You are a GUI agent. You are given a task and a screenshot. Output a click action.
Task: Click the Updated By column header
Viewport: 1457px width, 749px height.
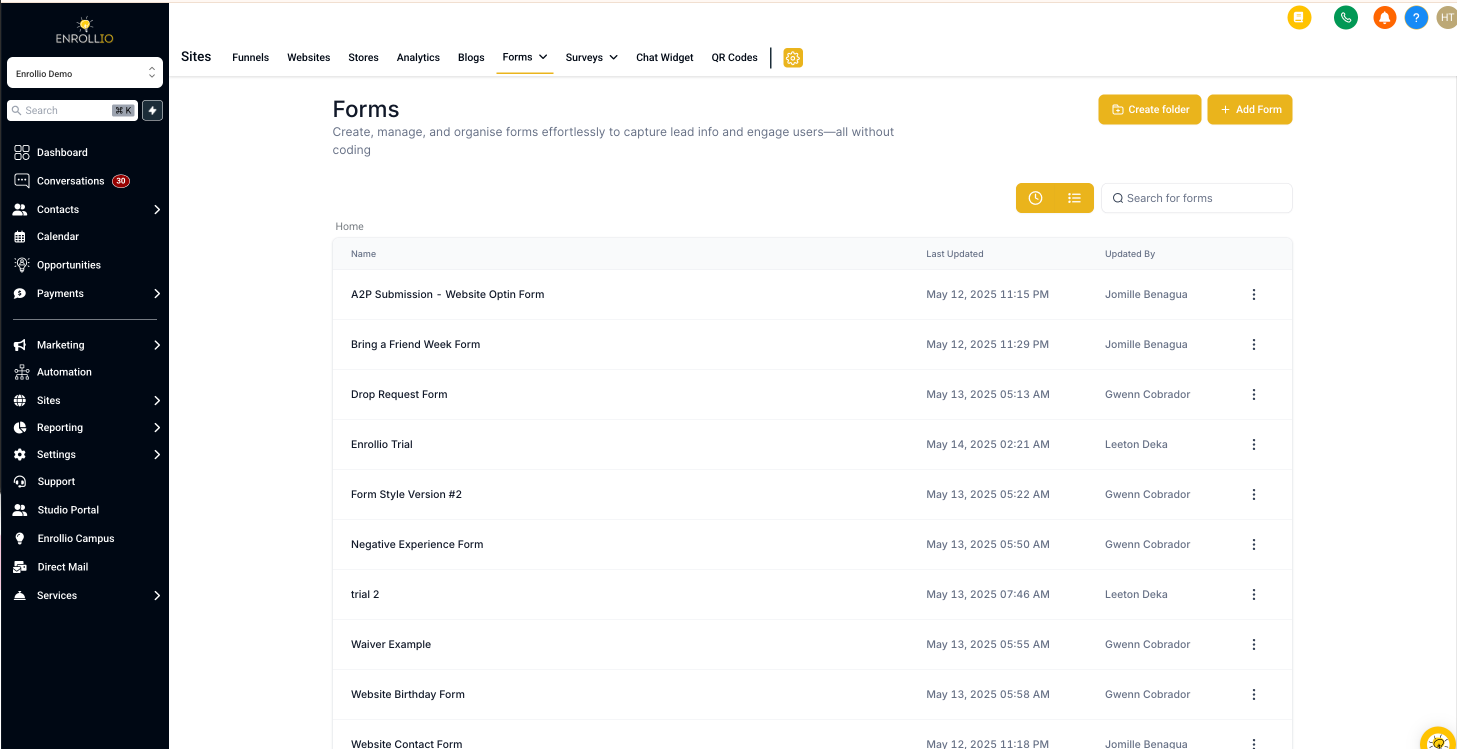pos(1130,254)
